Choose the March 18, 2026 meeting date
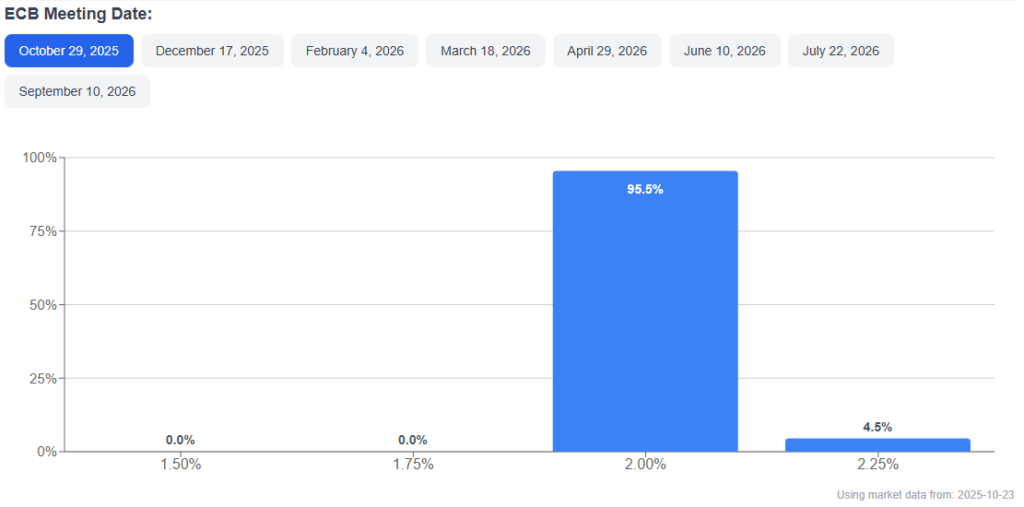The height and width of the screenshot is (507, 1024). point(486,51)
